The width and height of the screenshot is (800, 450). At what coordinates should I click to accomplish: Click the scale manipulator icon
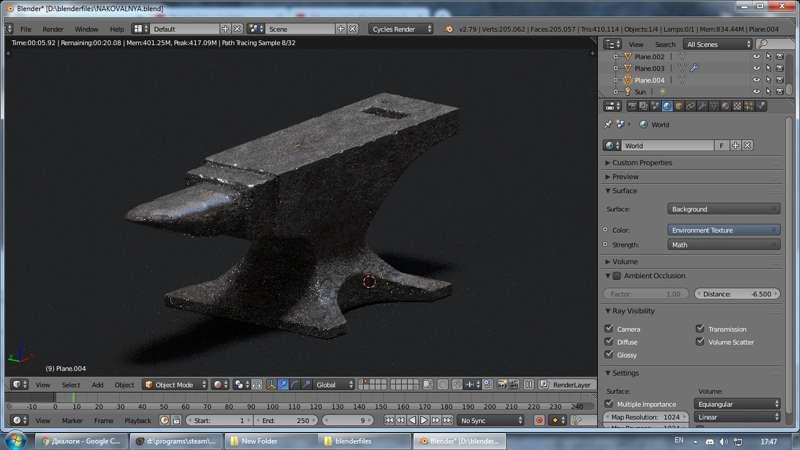[307, 385]
